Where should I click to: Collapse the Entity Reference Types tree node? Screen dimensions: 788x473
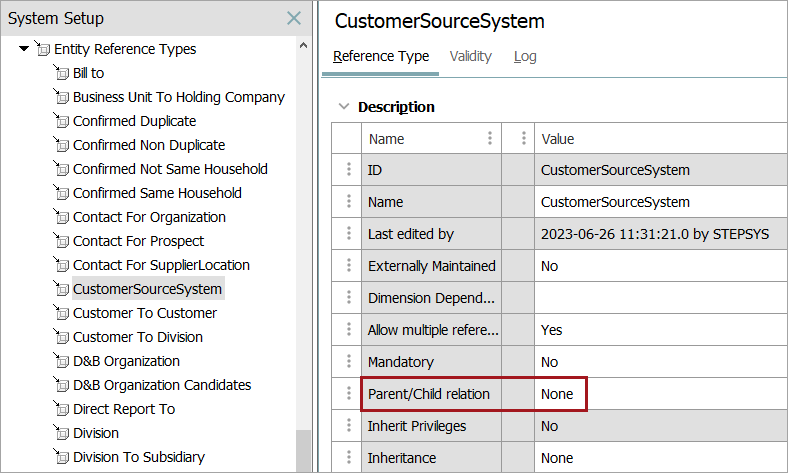tap(24, 49)
